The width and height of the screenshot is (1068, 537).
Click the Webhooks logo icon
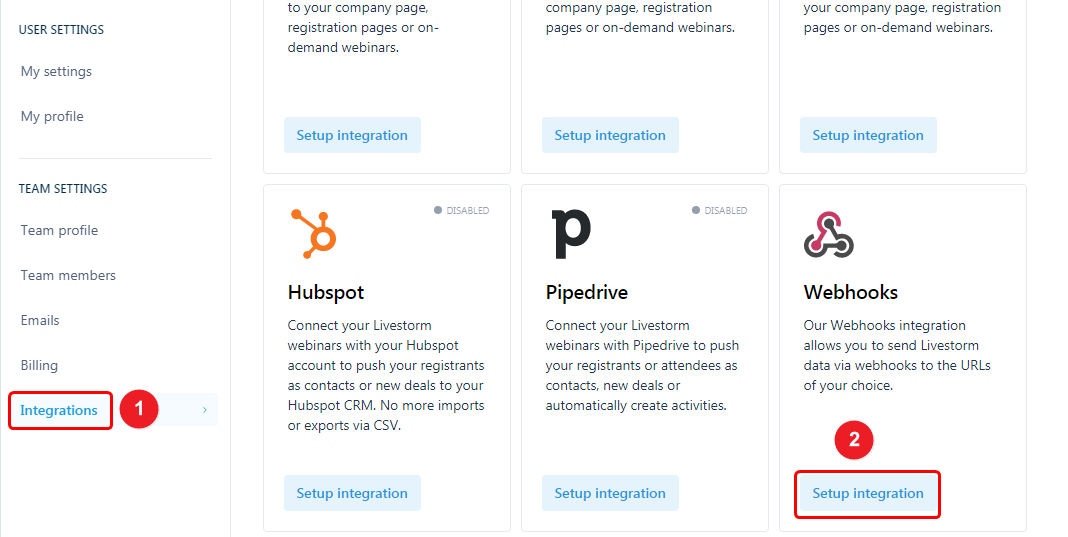[828, 234]
